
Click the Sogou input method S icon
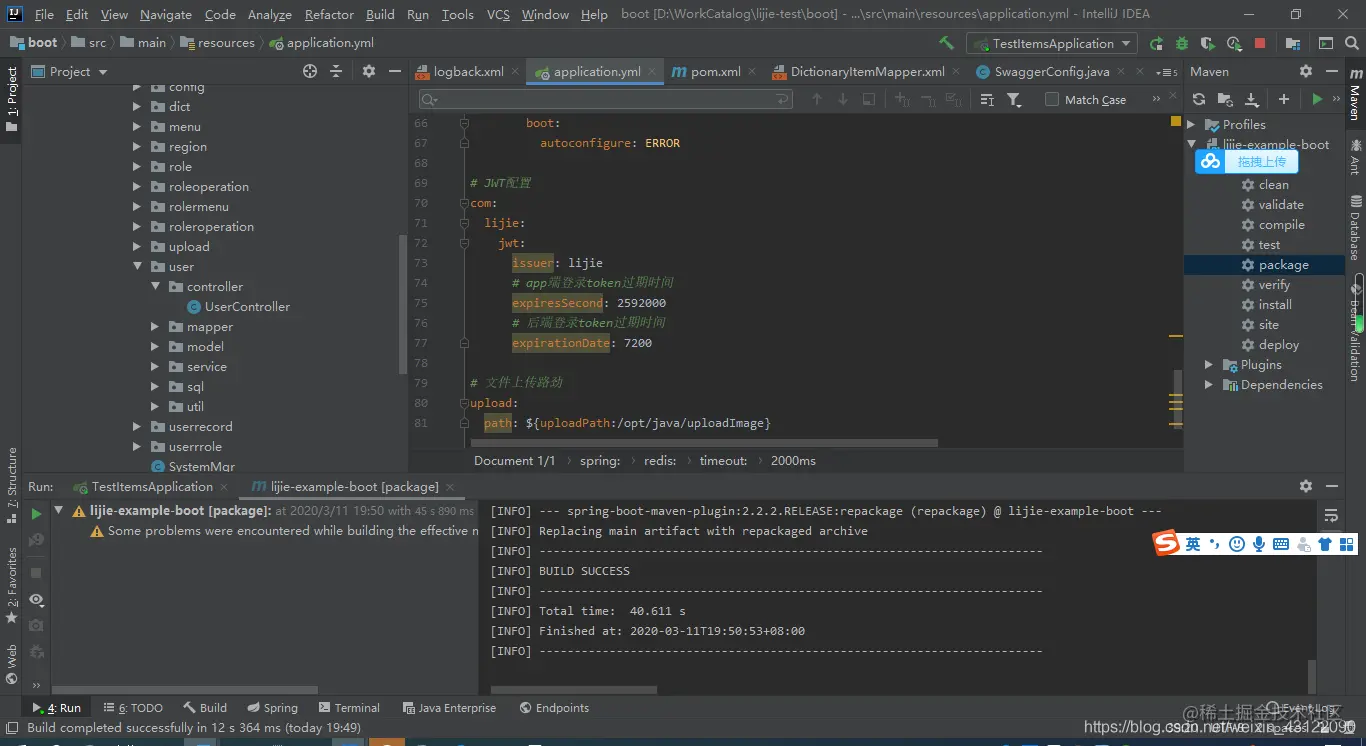[1166, 543]
